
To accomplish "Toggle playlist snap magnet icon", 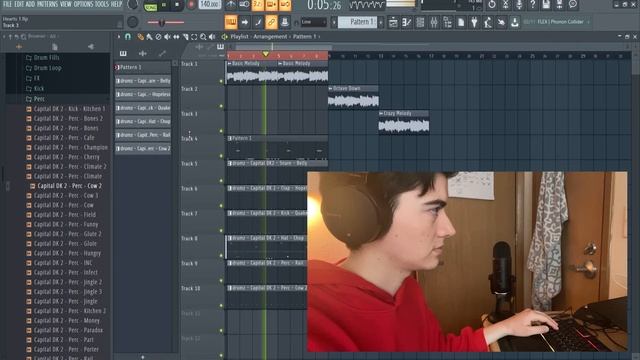I will click(128, 37).
